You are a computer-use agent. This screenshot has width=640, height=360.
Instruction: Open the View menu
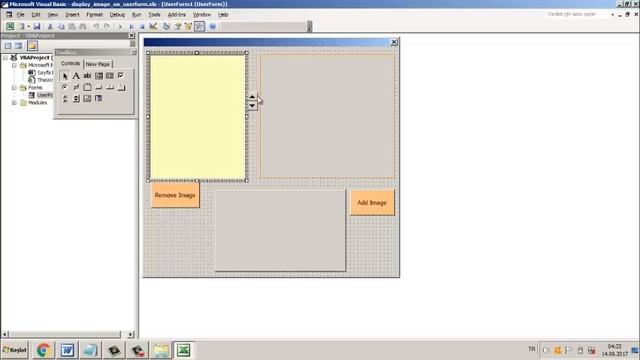(53, 15)
